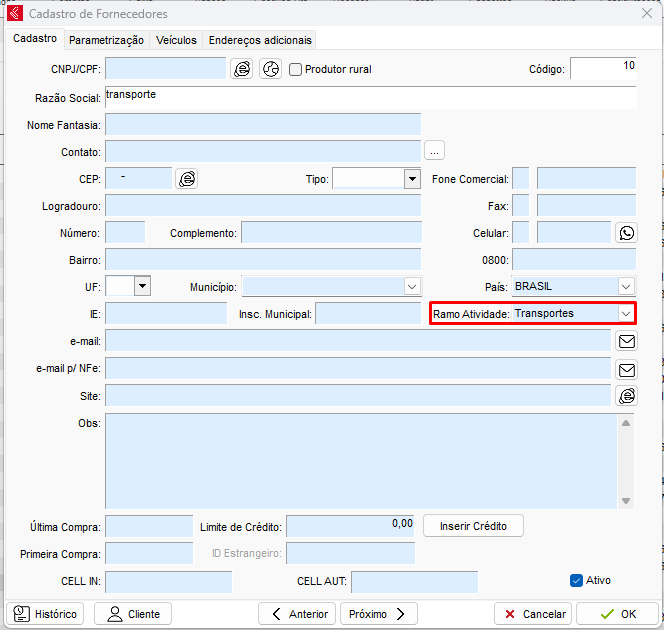Click into the Nome Fantasia field
Image resolution: width=664 pixels, height=630 pixels.
pos(262,125)
